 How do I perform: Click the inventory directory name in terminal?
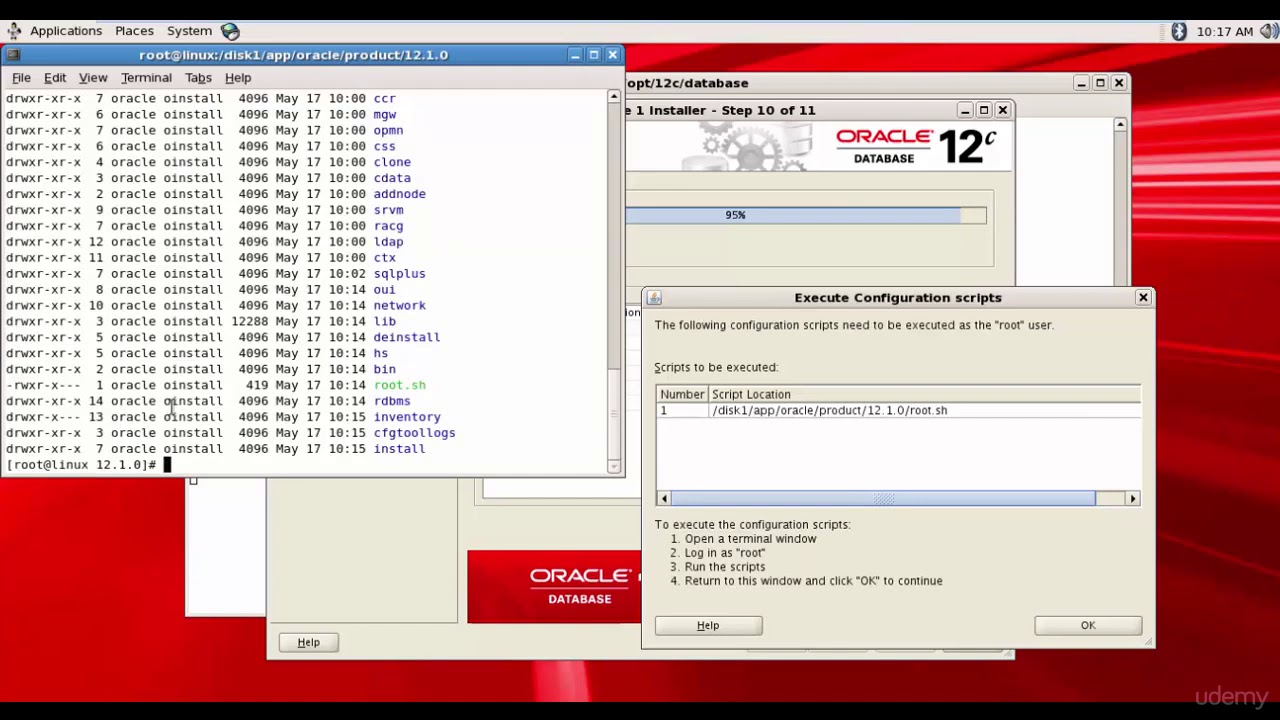[x=407, y=417]
